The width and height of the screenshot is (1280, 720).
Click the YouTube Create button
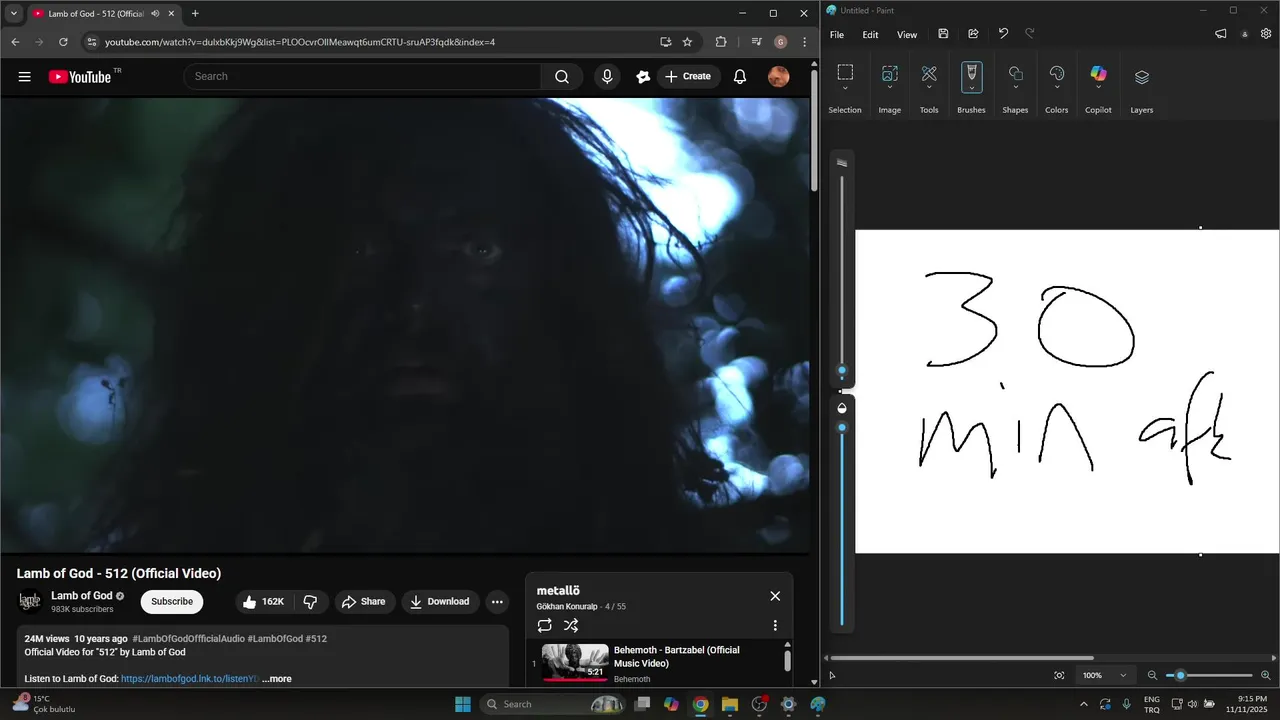point(688,76)
